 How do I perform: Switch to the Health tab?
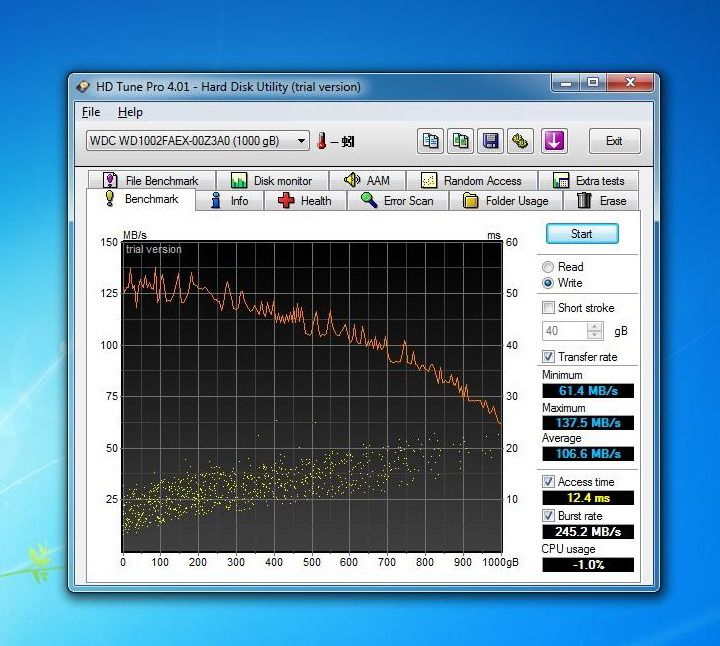tap(305, 201)
